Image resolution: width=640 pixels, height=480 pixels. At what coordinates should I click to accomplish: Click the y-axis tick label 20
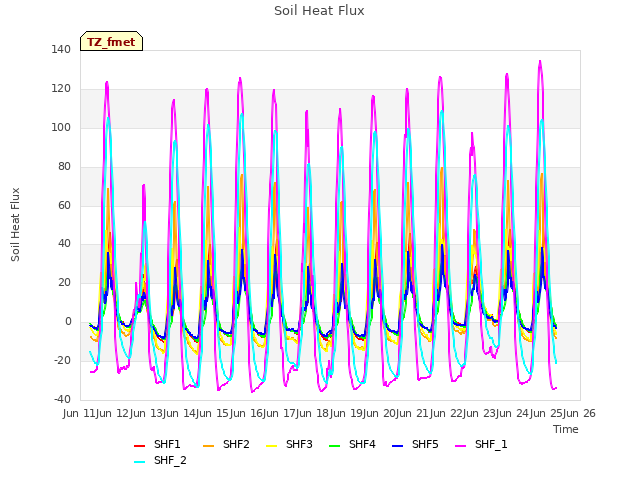click(x=64, y=282)
